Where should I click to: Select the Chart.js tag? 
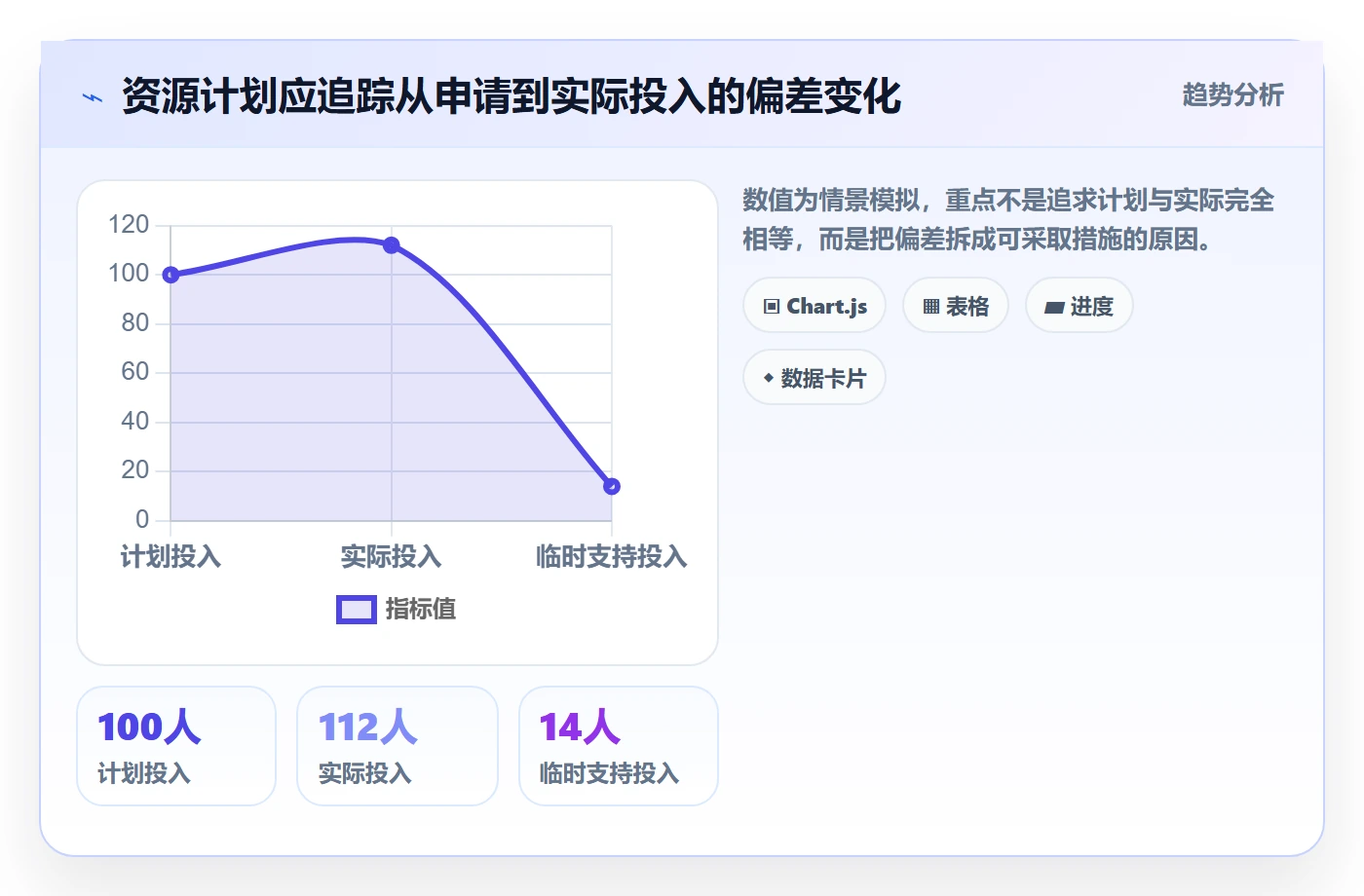(815, 306)
